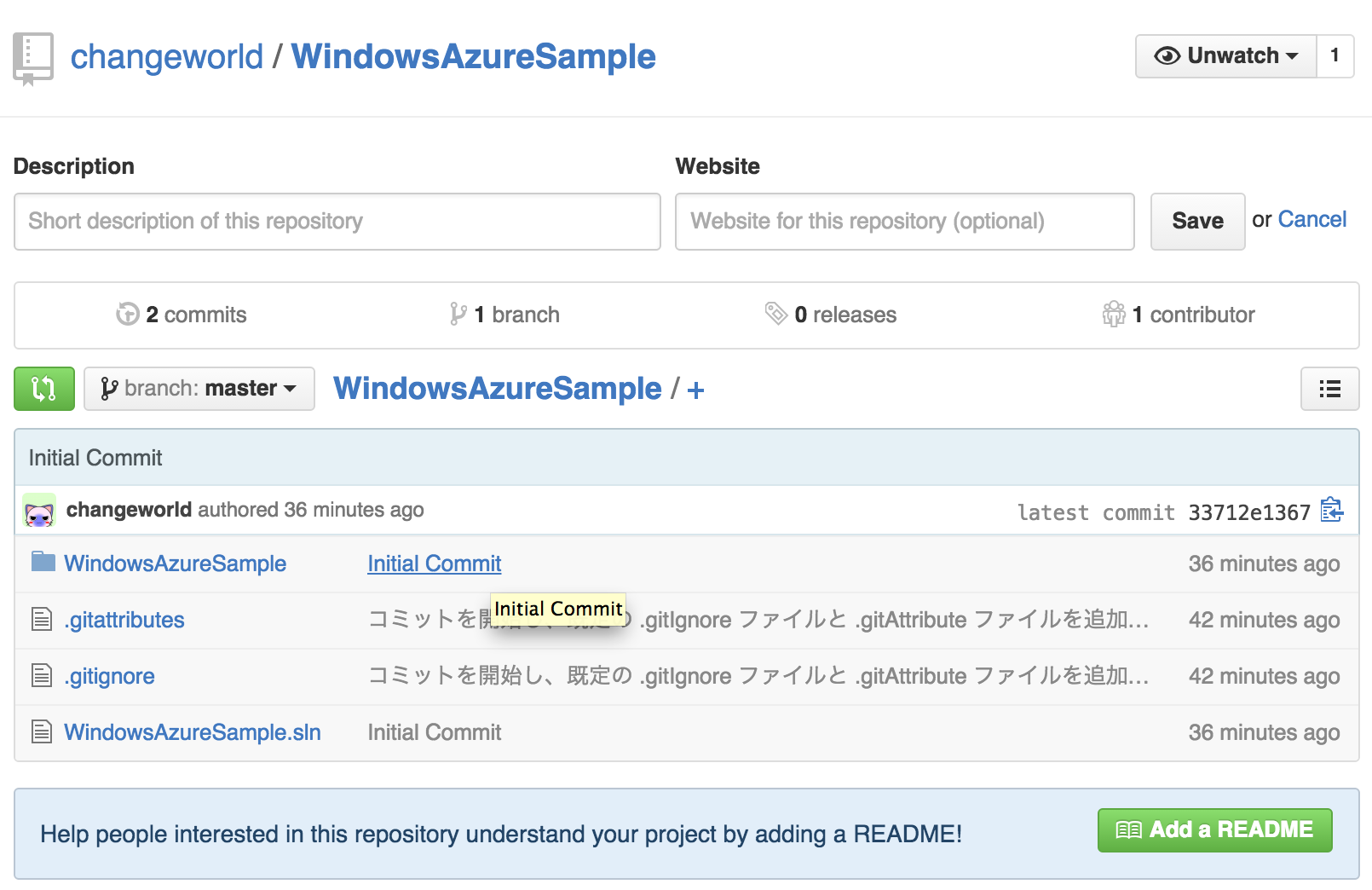Viewport: 1372px width, 890px height.
Task: Open the 2 commits tab
Action: [182, 315]
